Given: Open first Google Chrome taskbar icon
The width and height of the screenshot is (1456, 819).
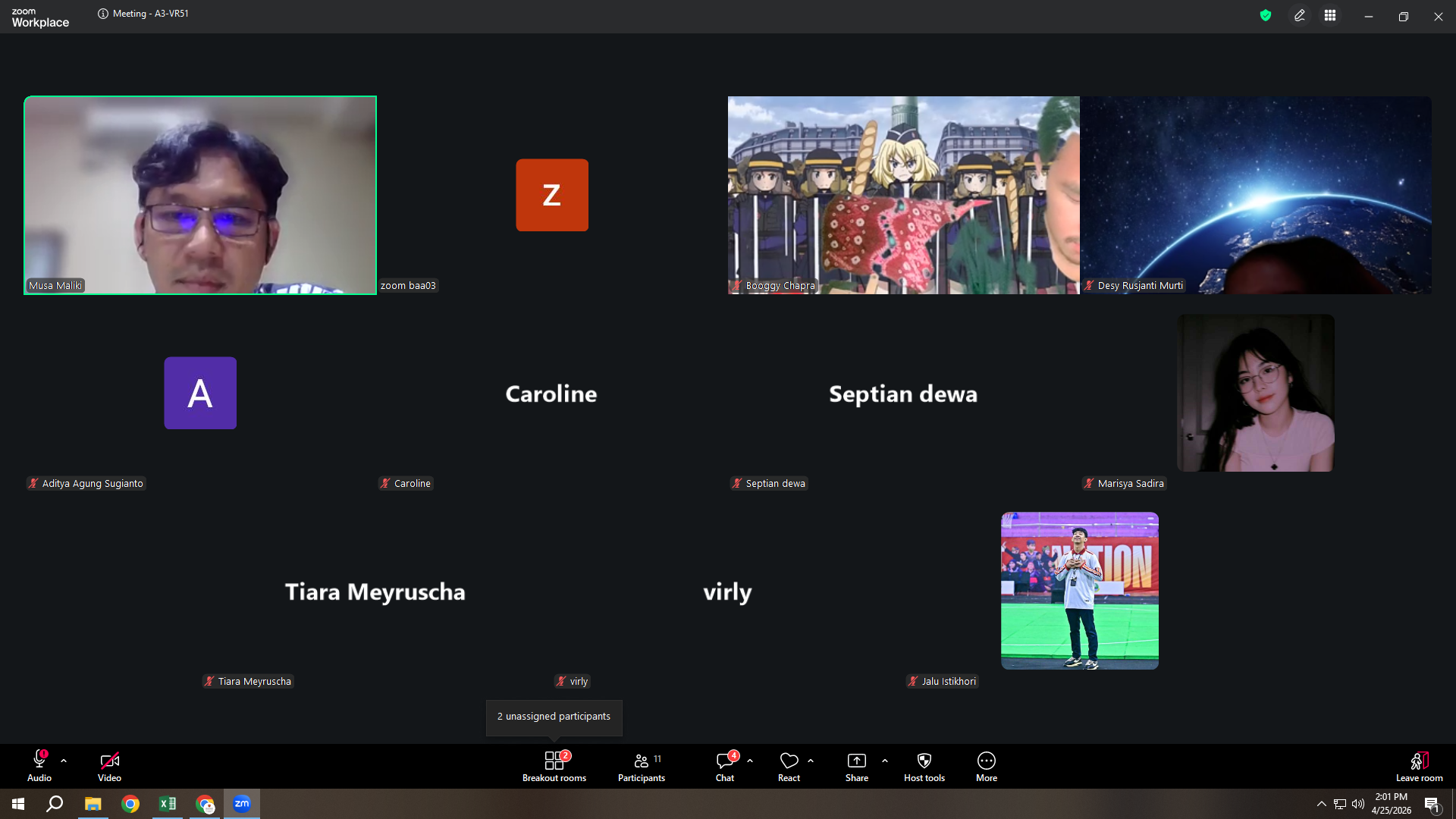Looking at the screenshot, I should tap(130, 804).
